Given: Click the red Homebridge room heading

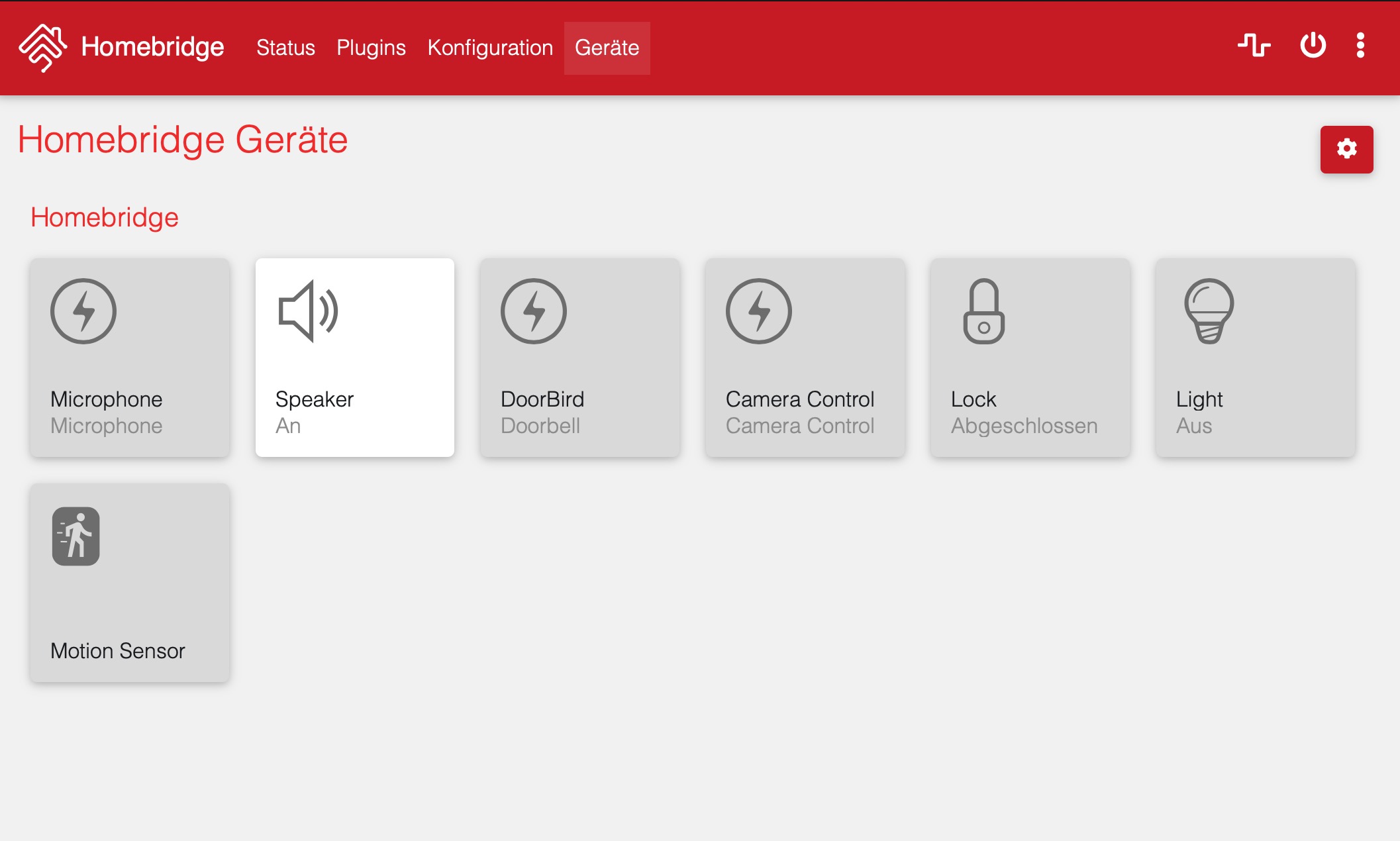Looking at the screenshot, I should pyautogui.click(x=105, y=217).
